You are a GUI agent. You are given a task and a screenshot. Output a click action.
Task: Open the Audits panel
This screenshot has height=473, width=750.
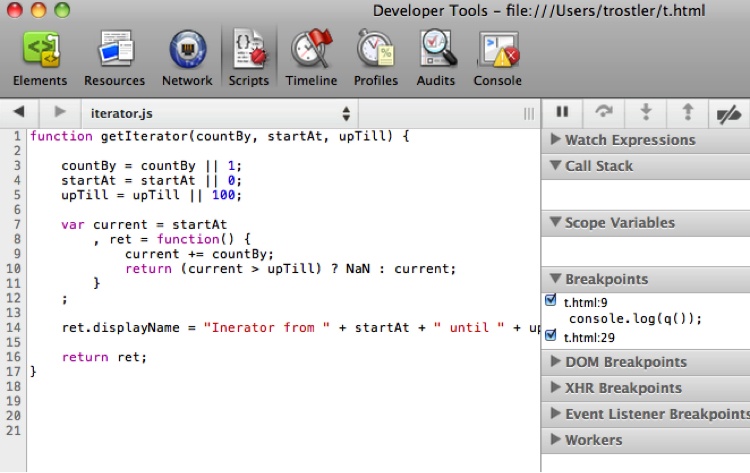(436, 58)
